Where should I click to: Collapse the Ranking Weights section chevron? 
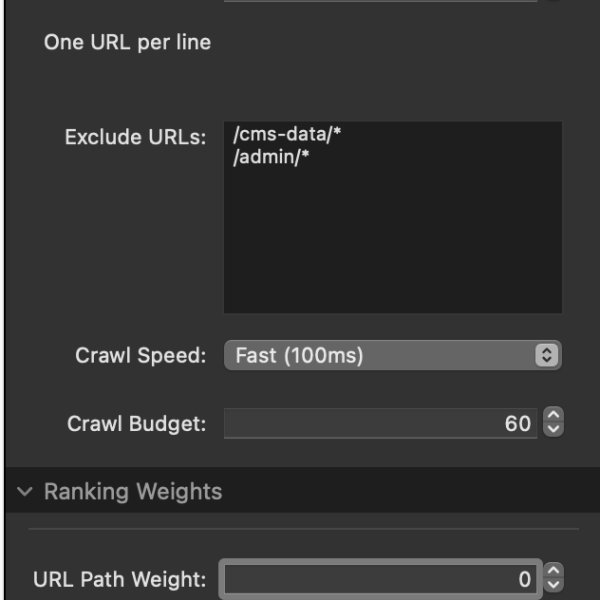click(x=25, y=491)
